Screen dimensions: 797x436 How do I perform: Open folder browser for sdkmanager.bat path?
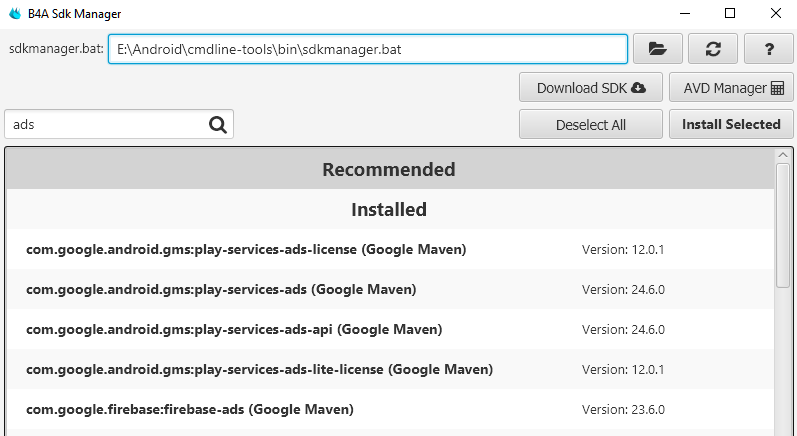tap(657, 49)
